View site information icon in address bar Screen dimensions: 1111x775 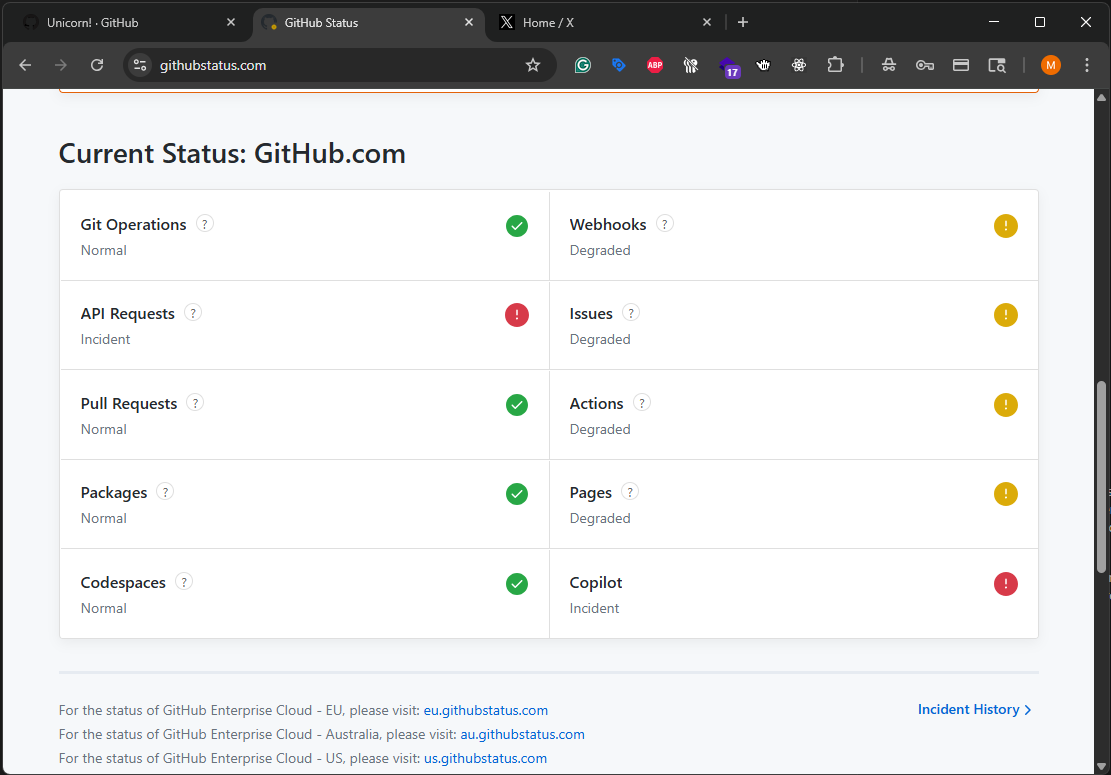[x=140, y=65]
